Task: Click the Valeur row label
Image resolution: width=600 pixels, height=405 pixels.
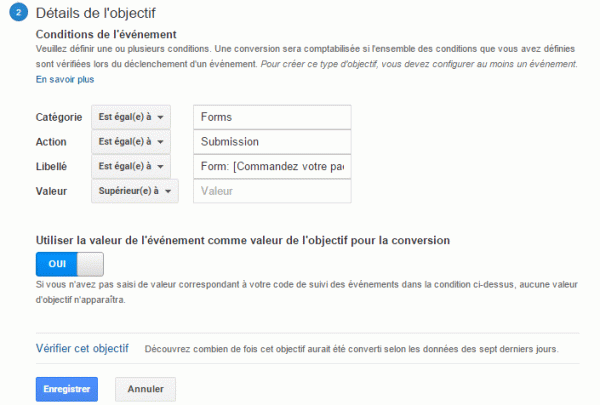Action: point(52,190)
